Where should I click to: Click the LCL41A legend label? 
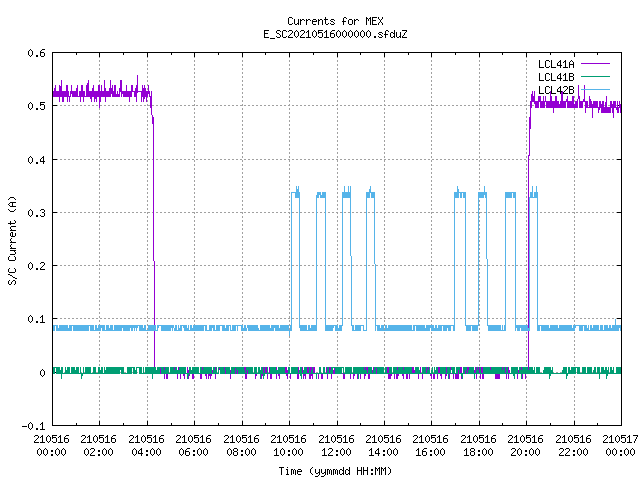(x=556, y=64)
